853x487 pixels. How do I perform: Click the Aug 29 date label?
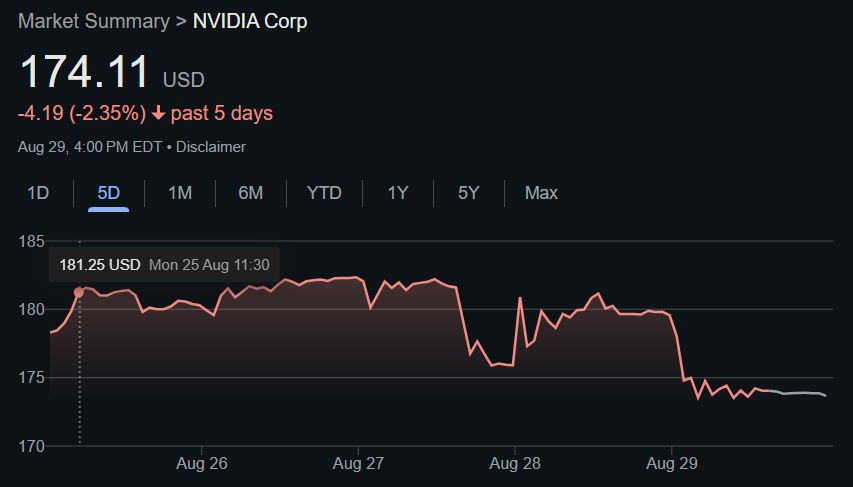[672, 464]
